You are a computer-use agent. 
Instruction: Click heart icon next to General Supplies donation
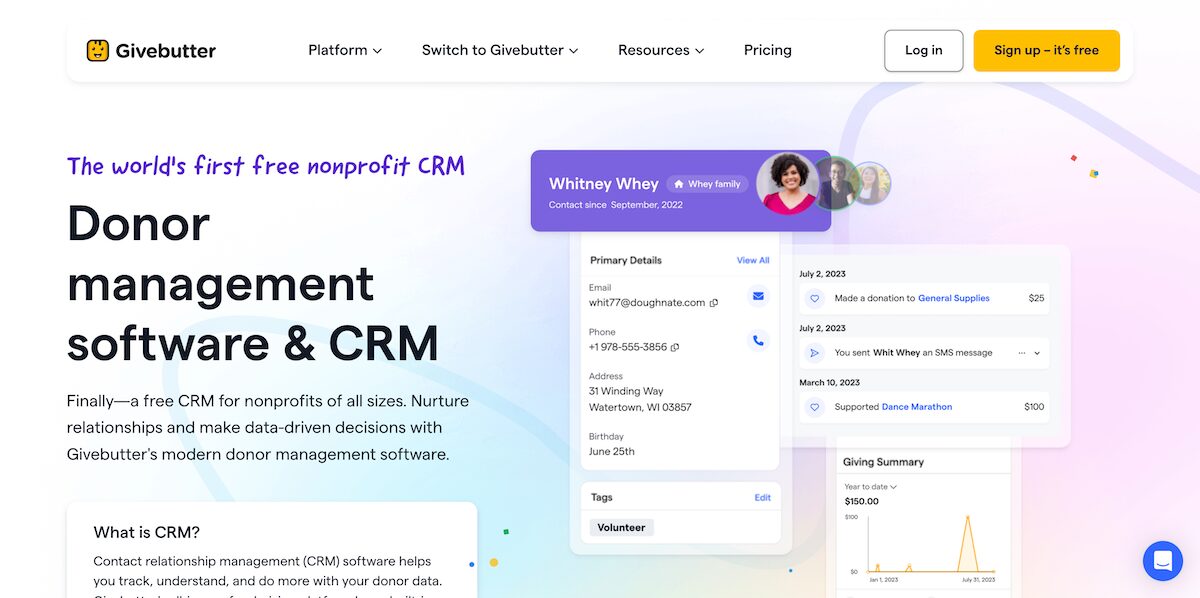coord(814,298)
